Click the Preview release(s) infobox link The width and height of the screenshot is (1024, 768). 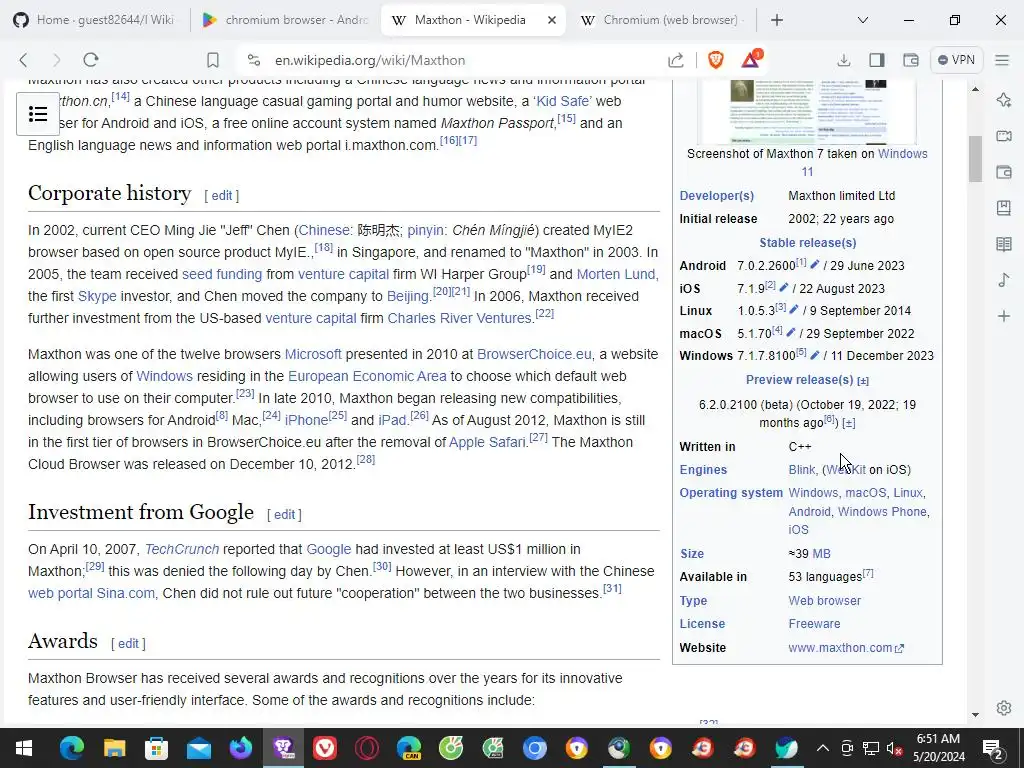point(799,379)
